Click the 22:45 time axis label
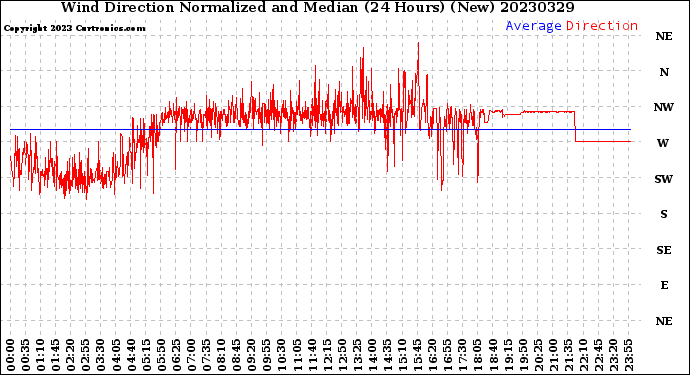 point(598,355)
